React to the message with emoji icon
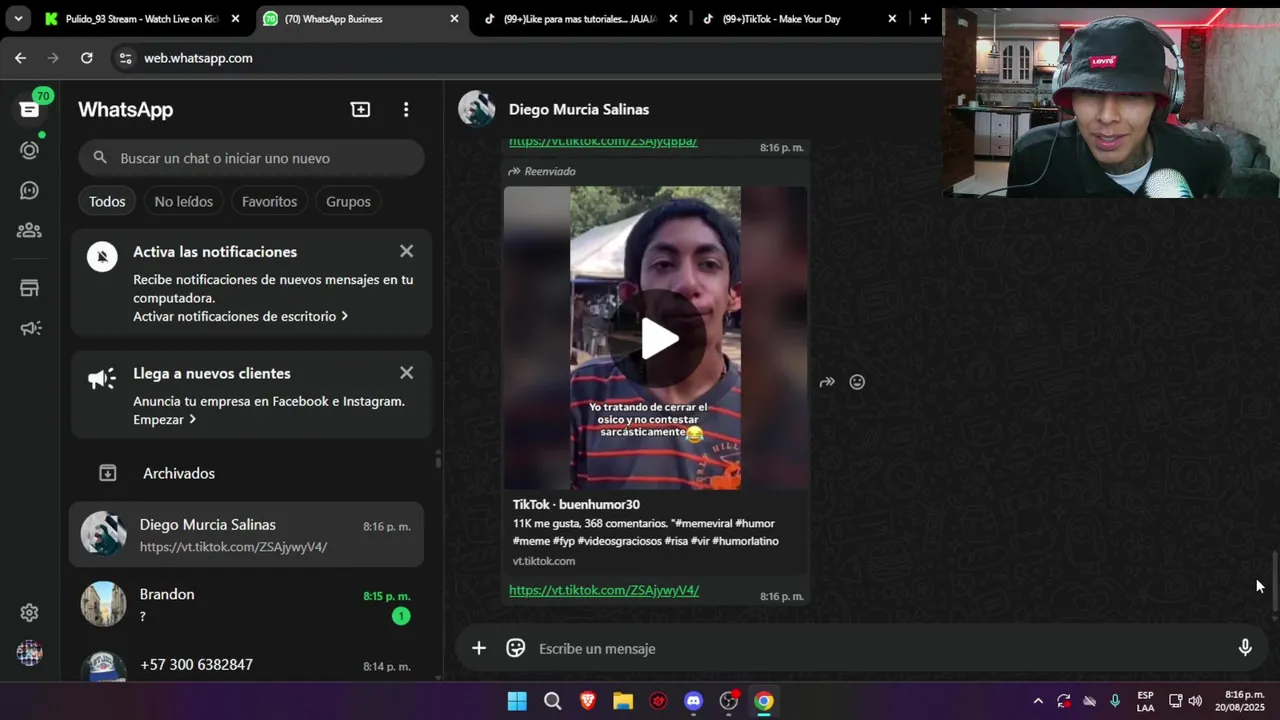Image resolution: width=1280 pixels, height=720 pixels. tap(857, 382)
